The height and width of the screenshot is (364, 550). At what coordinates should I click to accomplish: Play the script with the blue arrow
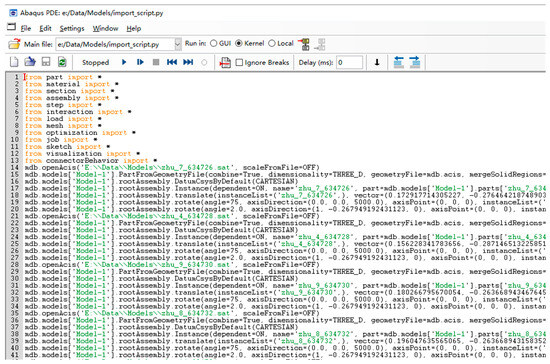click(x=124, y=62)
